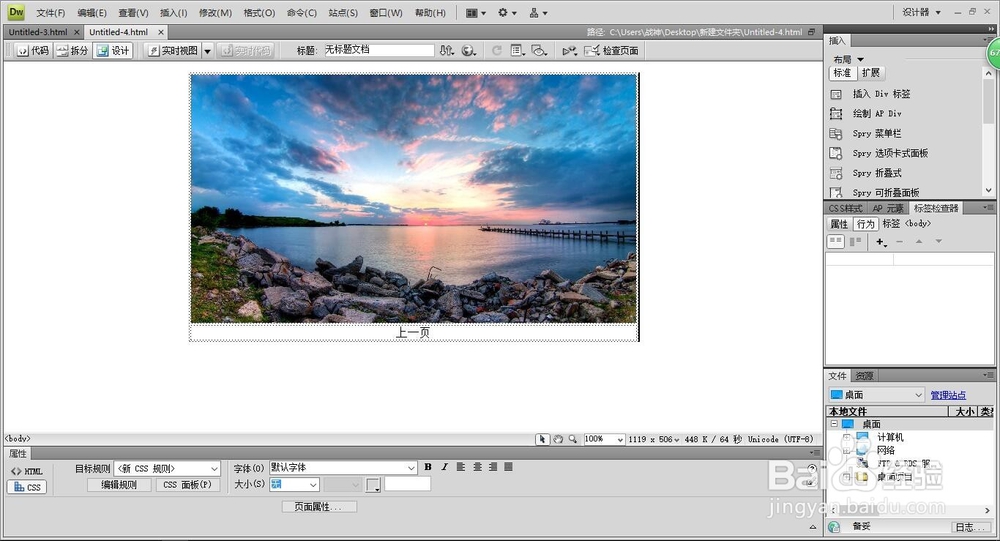Close the Untitled-4.html tab
Viewport: 1000px width, 541px height.
161,32
